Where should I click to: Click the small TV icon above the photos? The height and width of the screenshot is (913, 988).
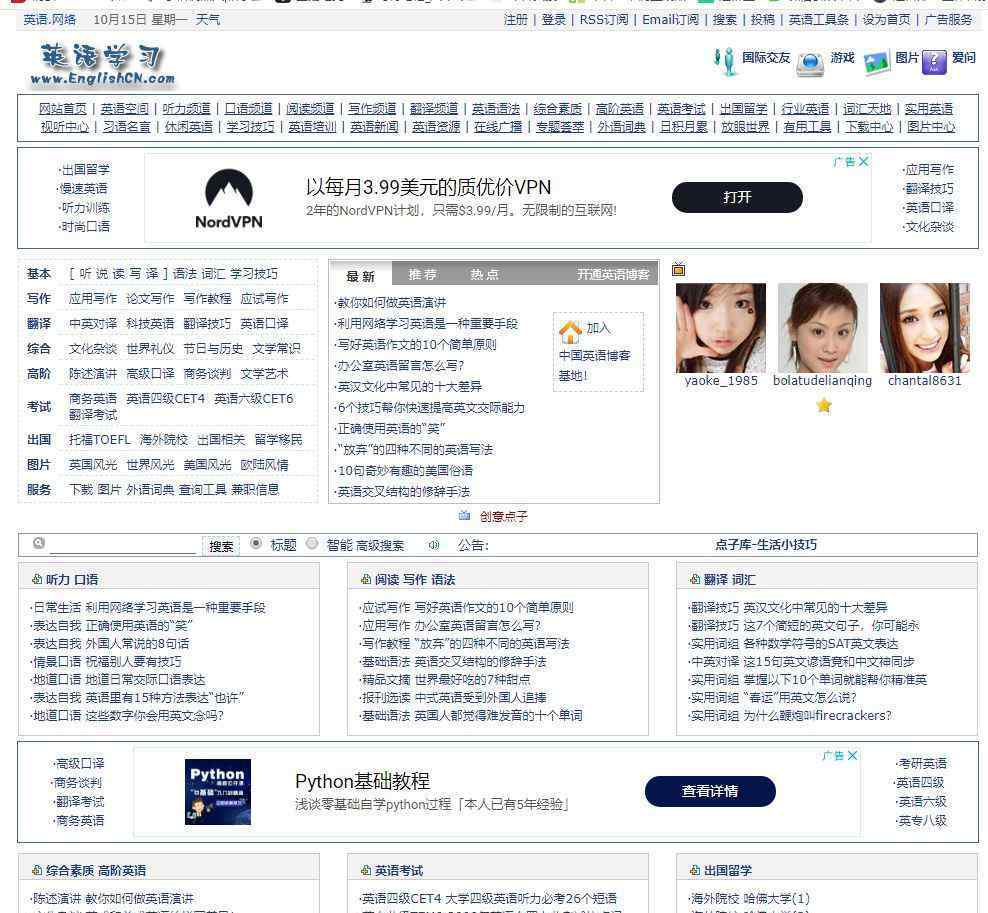679,269
